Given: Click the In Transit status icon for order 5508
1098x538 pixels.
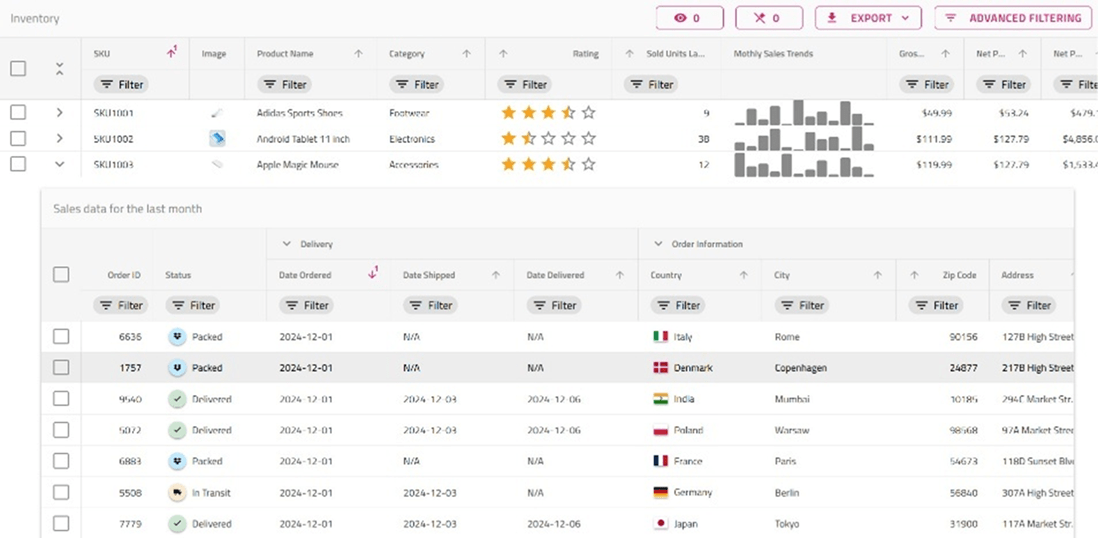Looking at the screenshot, I should click(177, 492).
